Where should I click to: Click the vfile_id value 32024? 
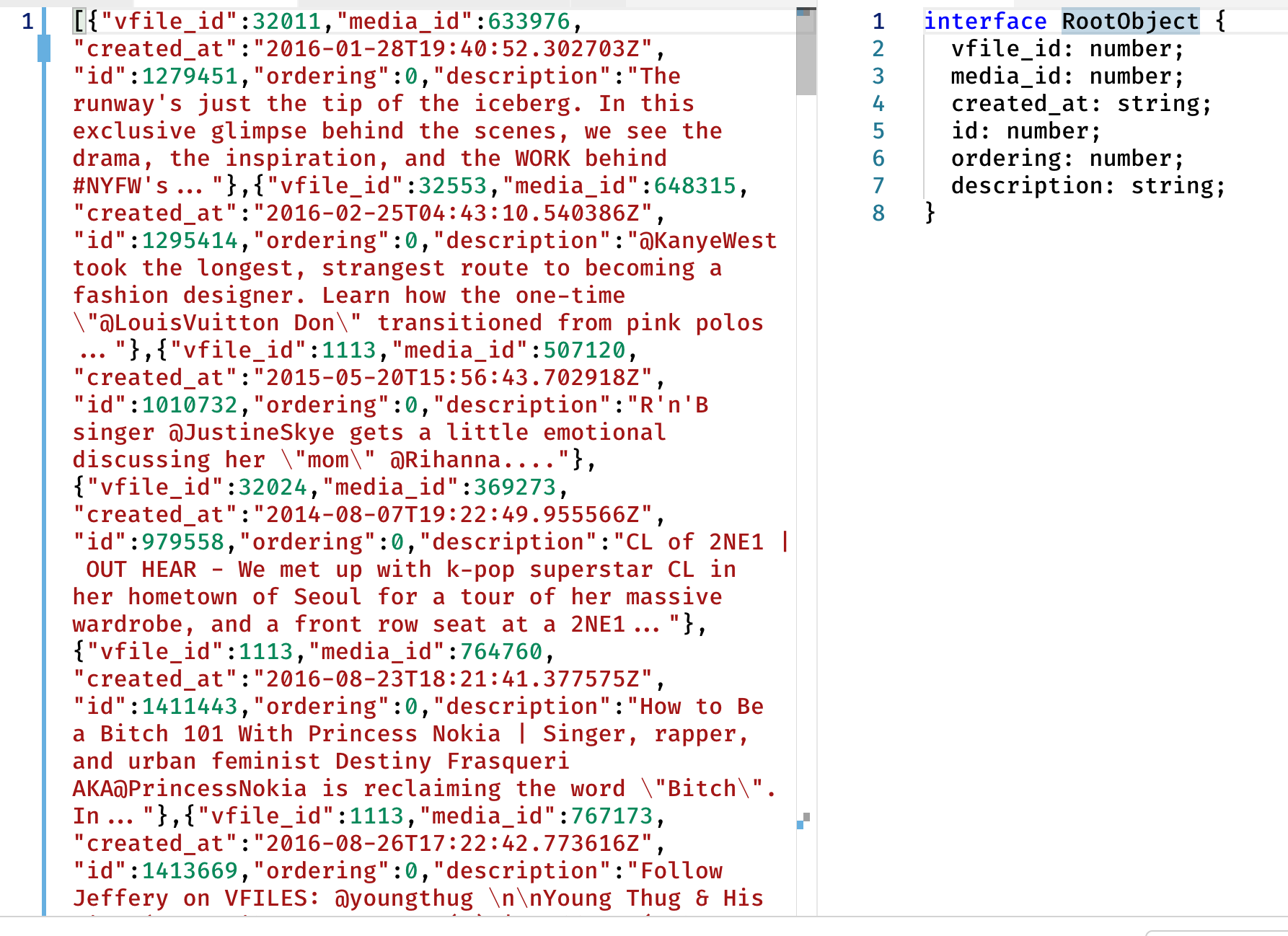pos(273,487)
